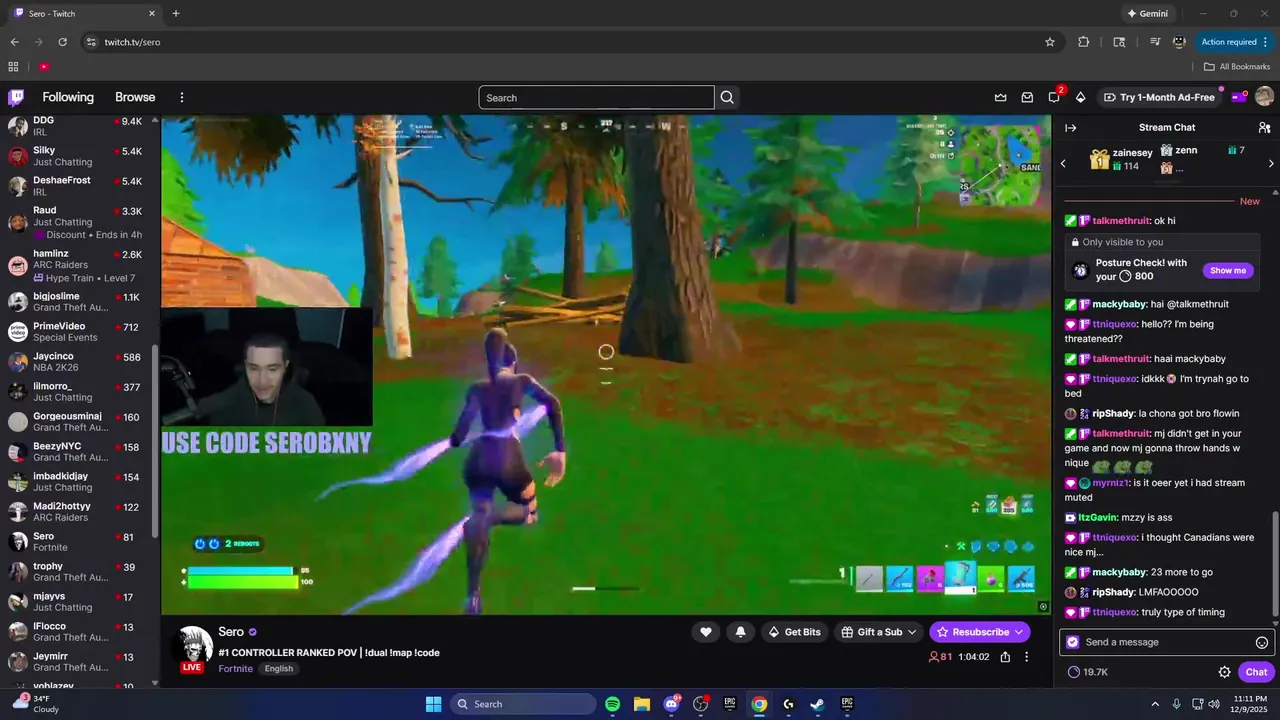Open the Fortnite category link
This screenshot has width=1280, height=720.
[235, 668]
